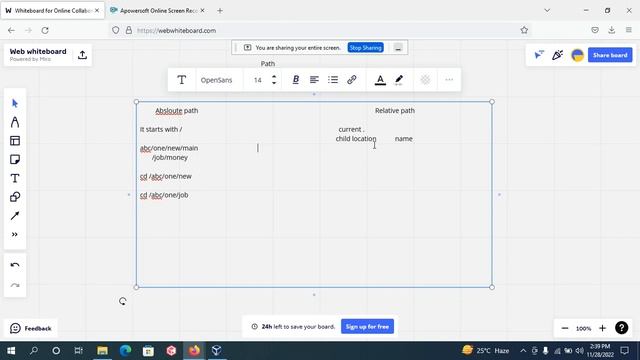
Task: Click the 'It starts with /' line
Action: [x=161, y=129]
